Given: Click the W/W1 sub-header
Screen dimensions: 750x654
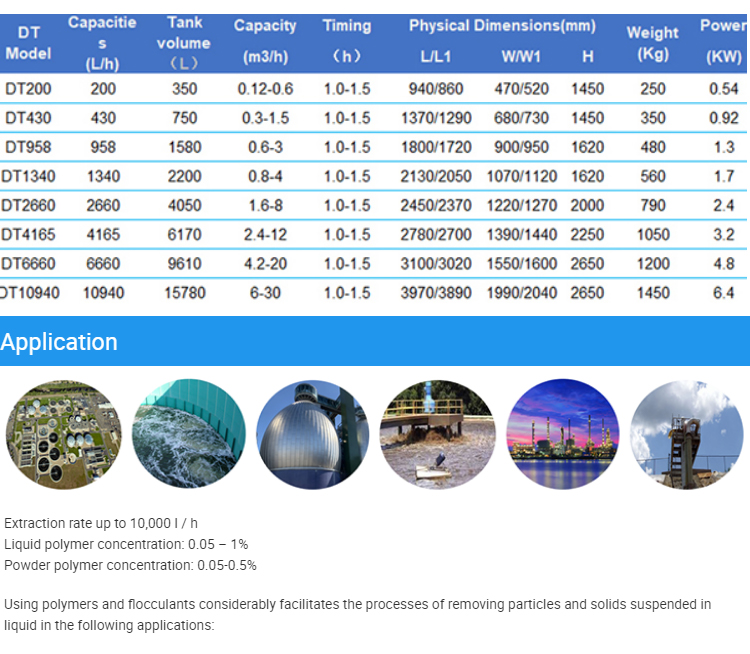Looking at the screenshot, I should [521, 57].
